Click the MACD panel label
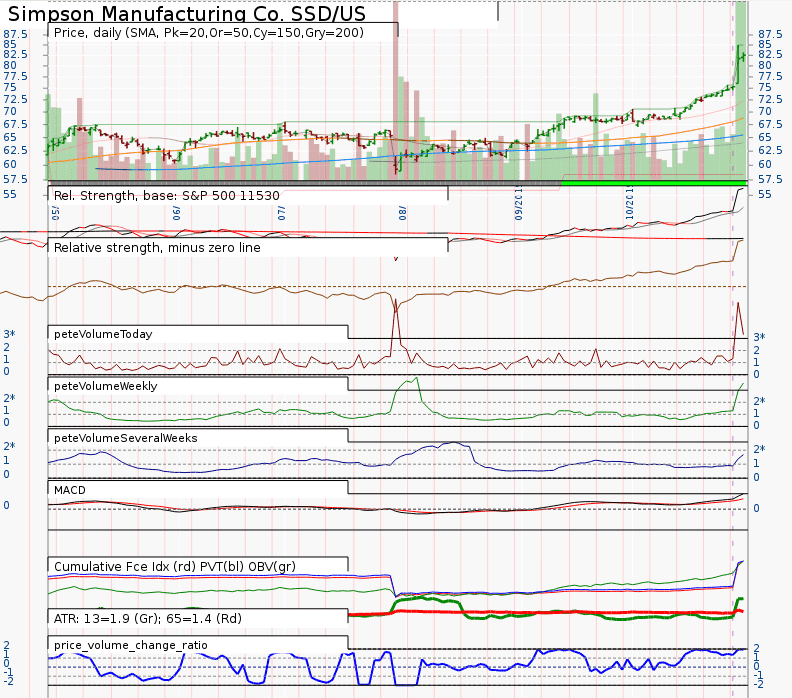Screen dimensions: 792x698 click(70, 490)
